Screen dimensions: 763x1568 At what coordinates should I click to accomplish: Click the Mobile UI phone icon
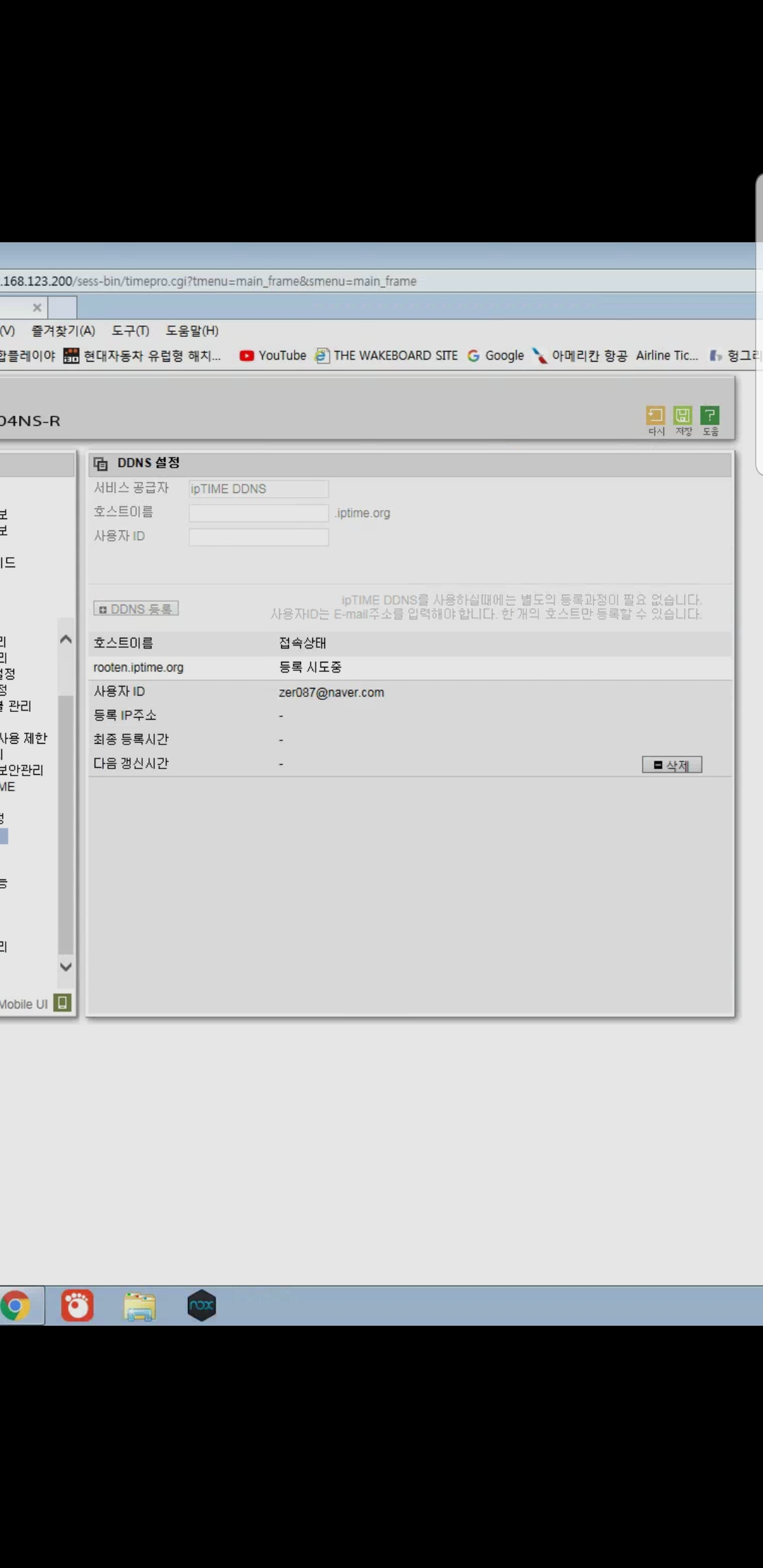coord(62,1003)
